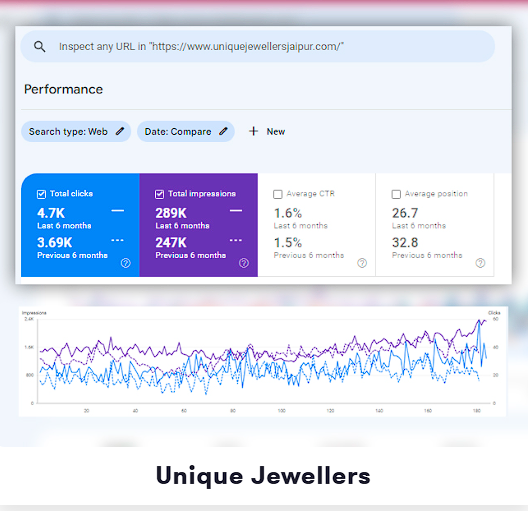
Task: Click the 1.5% previous CTR value
Action: tap(288, 242)
